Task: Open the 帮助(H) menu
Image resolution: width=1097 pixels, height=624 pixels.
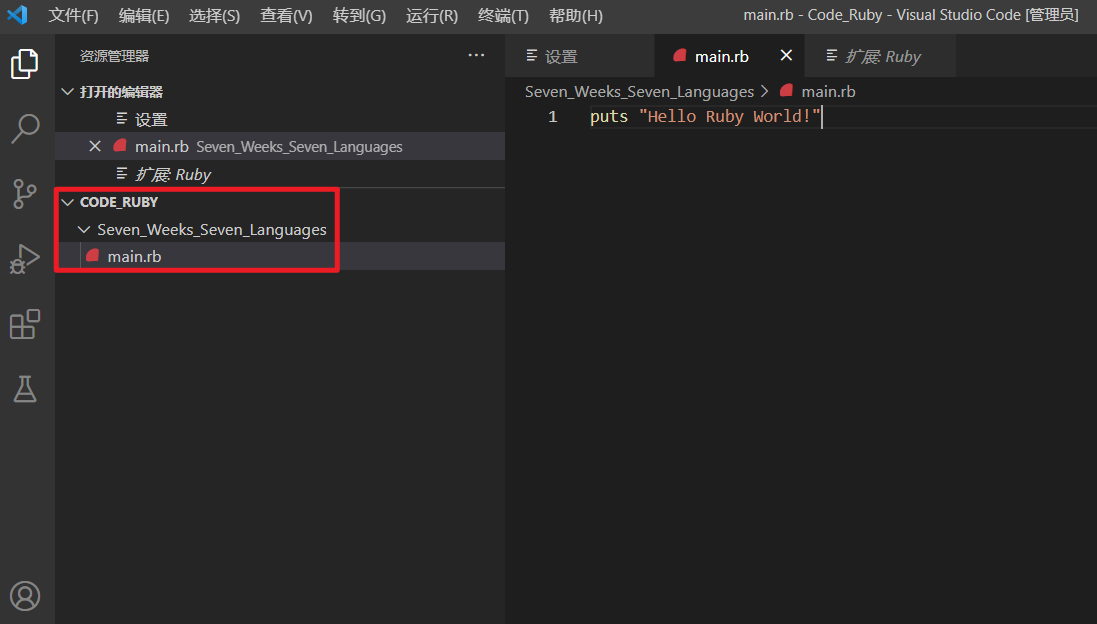Action: tap(576, 15)
